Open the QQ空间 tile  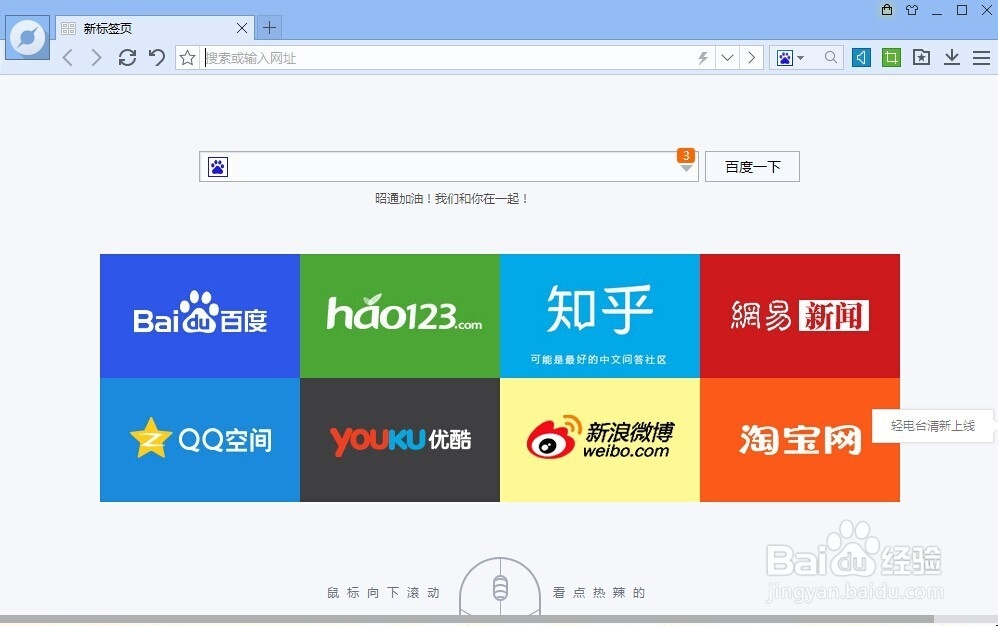point(200,440)
